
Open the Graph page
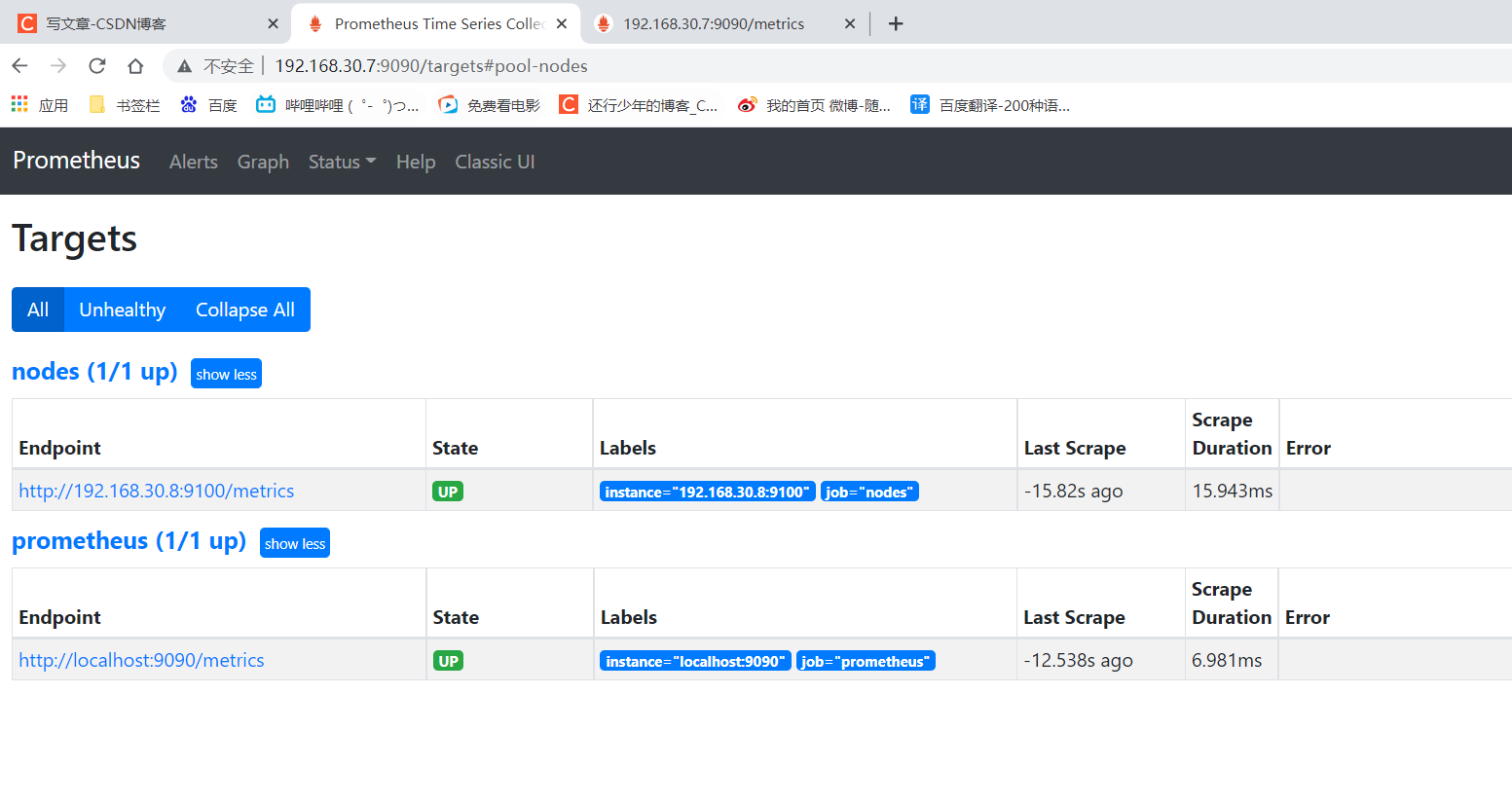click(263, 162)
